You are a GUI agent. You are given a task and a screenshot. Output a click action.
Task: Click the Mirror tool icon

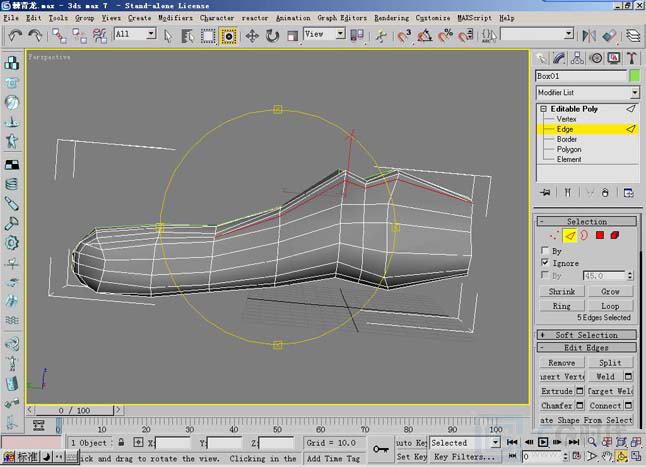click(x=589, y=36)
